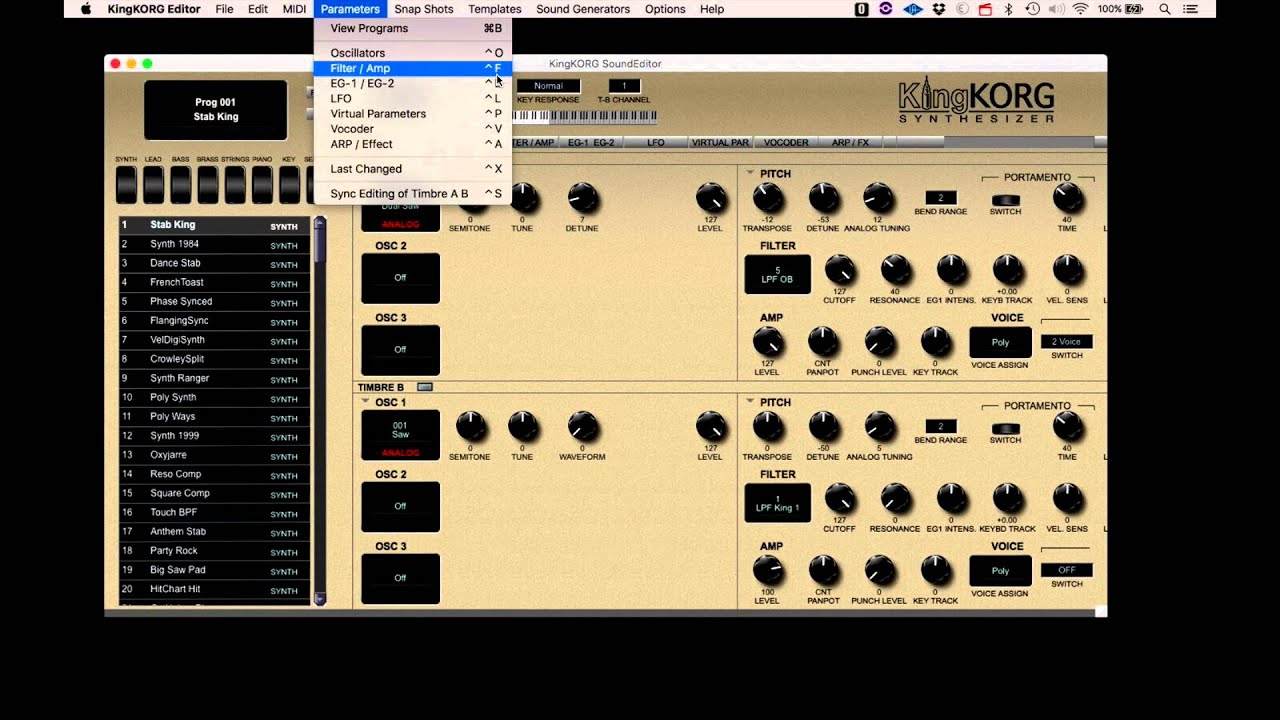Click the Prog 001 Stab King display
The width and height of the screenshot is (1280, 720).
tap(215, 110)
